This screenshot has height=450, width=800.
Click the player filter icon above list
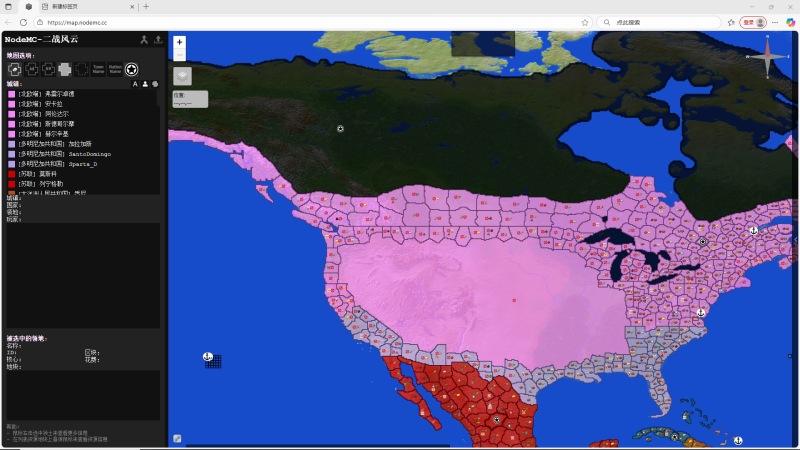click(145, 84)
